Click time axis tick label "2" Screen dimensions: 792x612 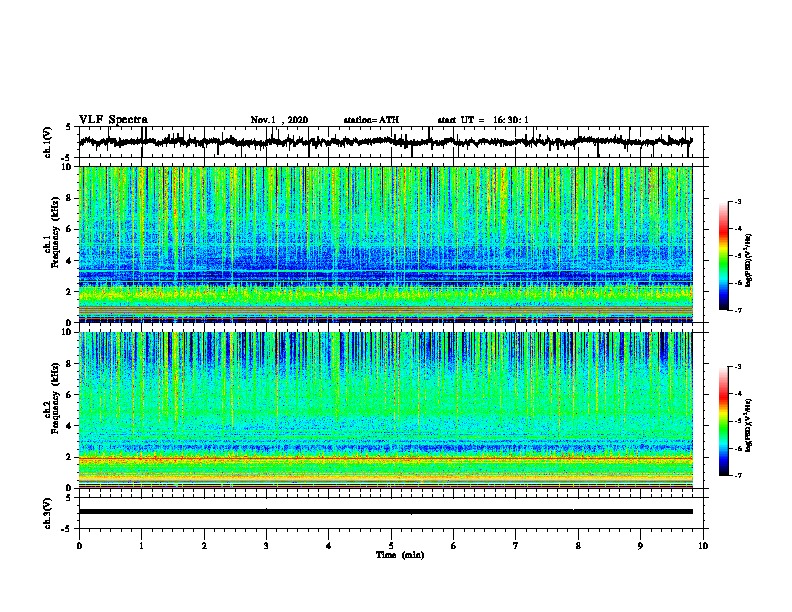click(x=204, y=546)
